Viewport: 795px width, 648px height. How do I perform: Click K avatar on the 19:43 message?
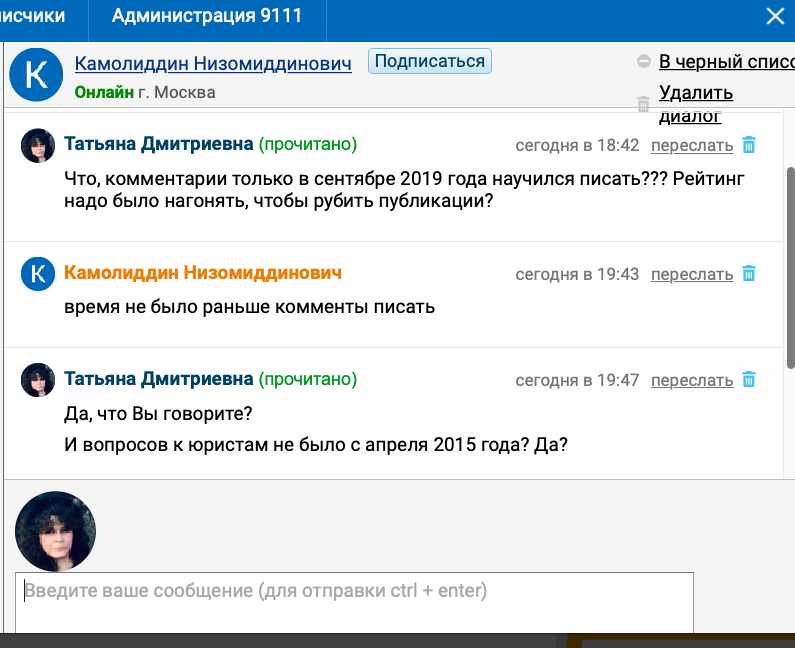[38, 274]
